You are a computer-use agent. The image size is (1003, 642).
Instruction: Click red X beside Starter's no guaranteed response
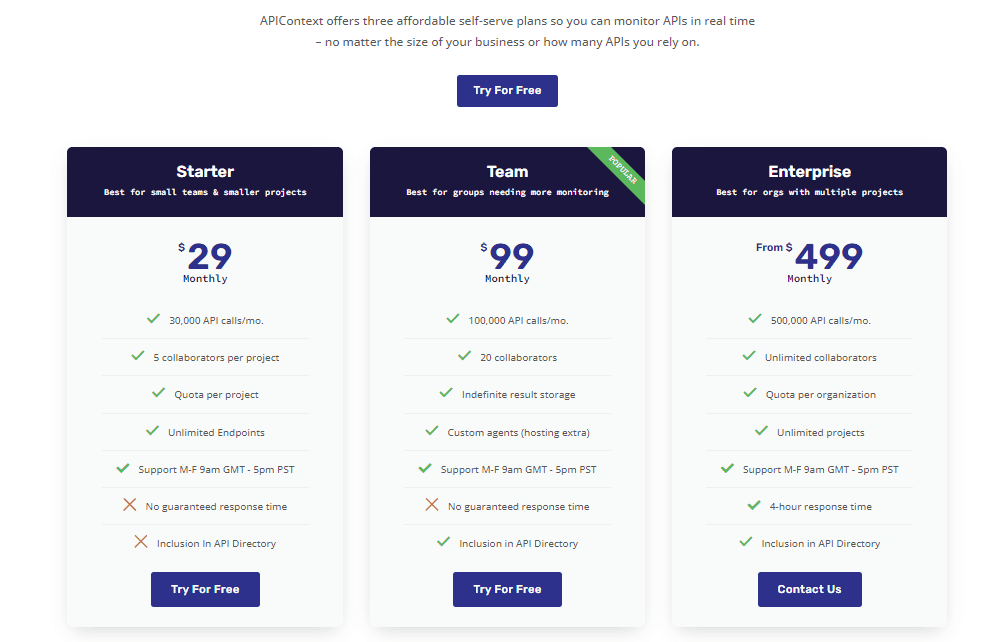[129, 505]
